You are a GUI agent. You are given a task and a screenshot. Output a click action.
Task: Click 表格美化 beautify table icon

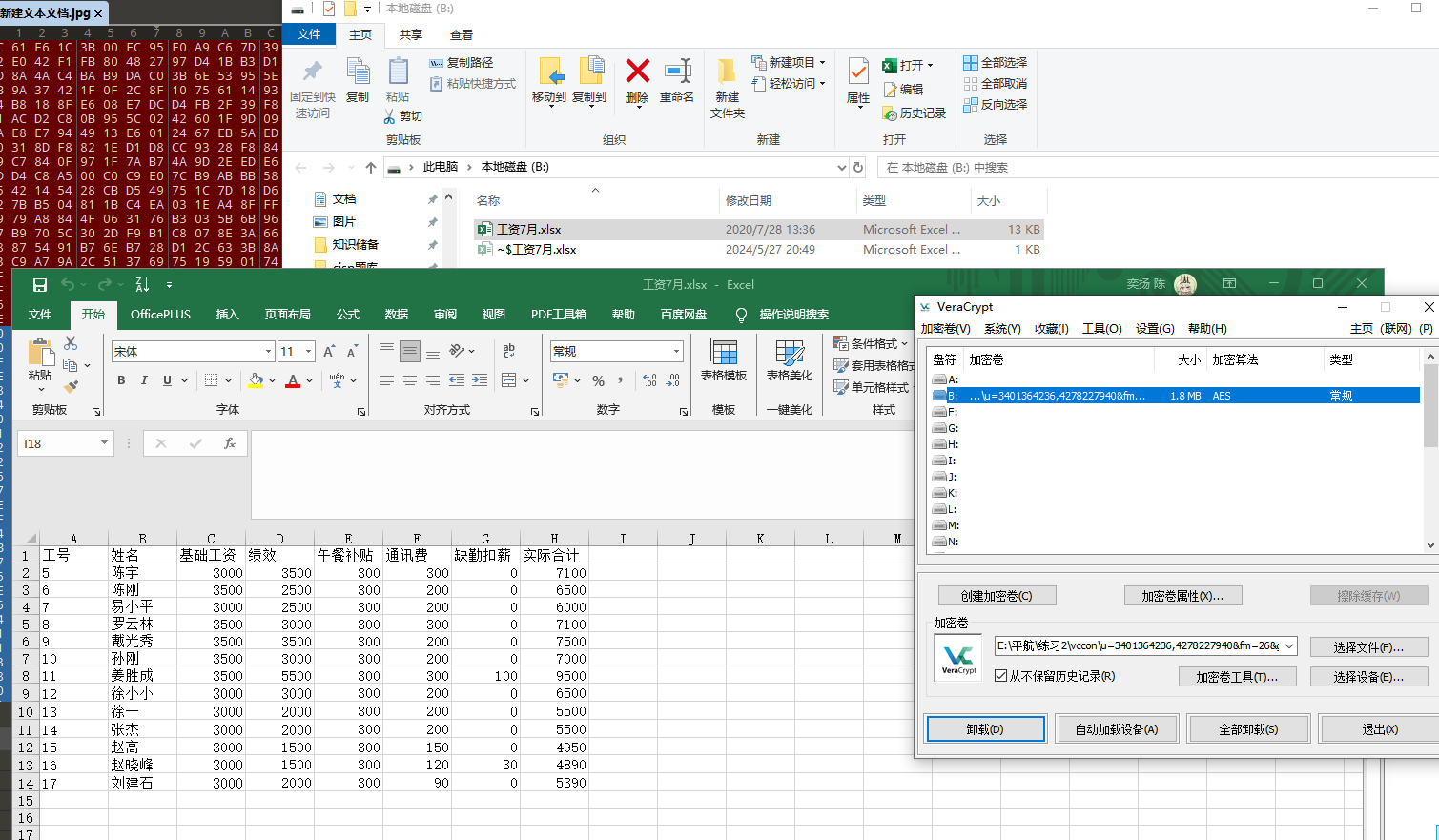coord(790,360)
